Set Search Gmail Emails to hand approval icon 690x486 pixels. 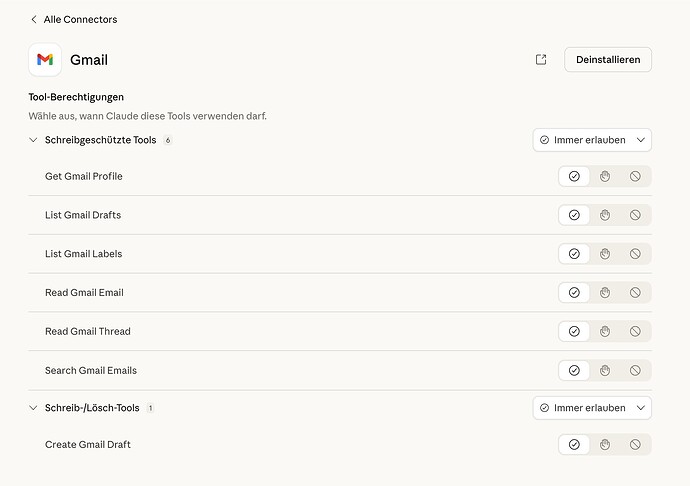(x=605, y=371)
